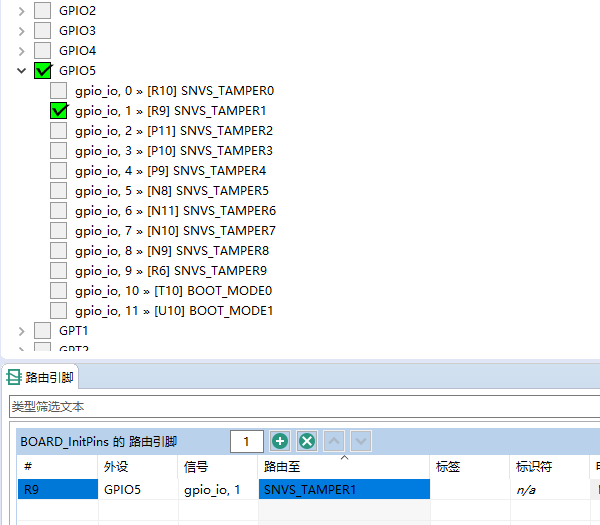Open the 路由引脚 tab
The width and height of the screenshot is (600, 525).
(x=40, y=377)
